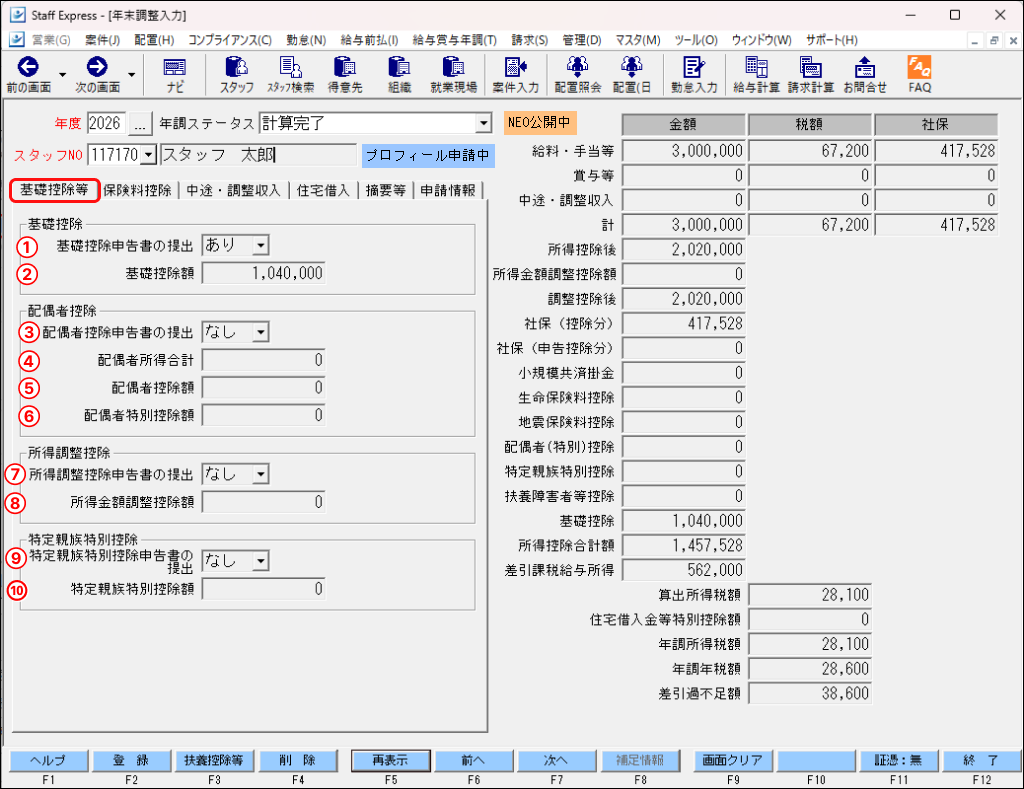This screenshot has width=1024, height=789.
Task: Expand the 前の画面 history dropdown arrow
Action: pyautogui.click(x=63, y=74)
